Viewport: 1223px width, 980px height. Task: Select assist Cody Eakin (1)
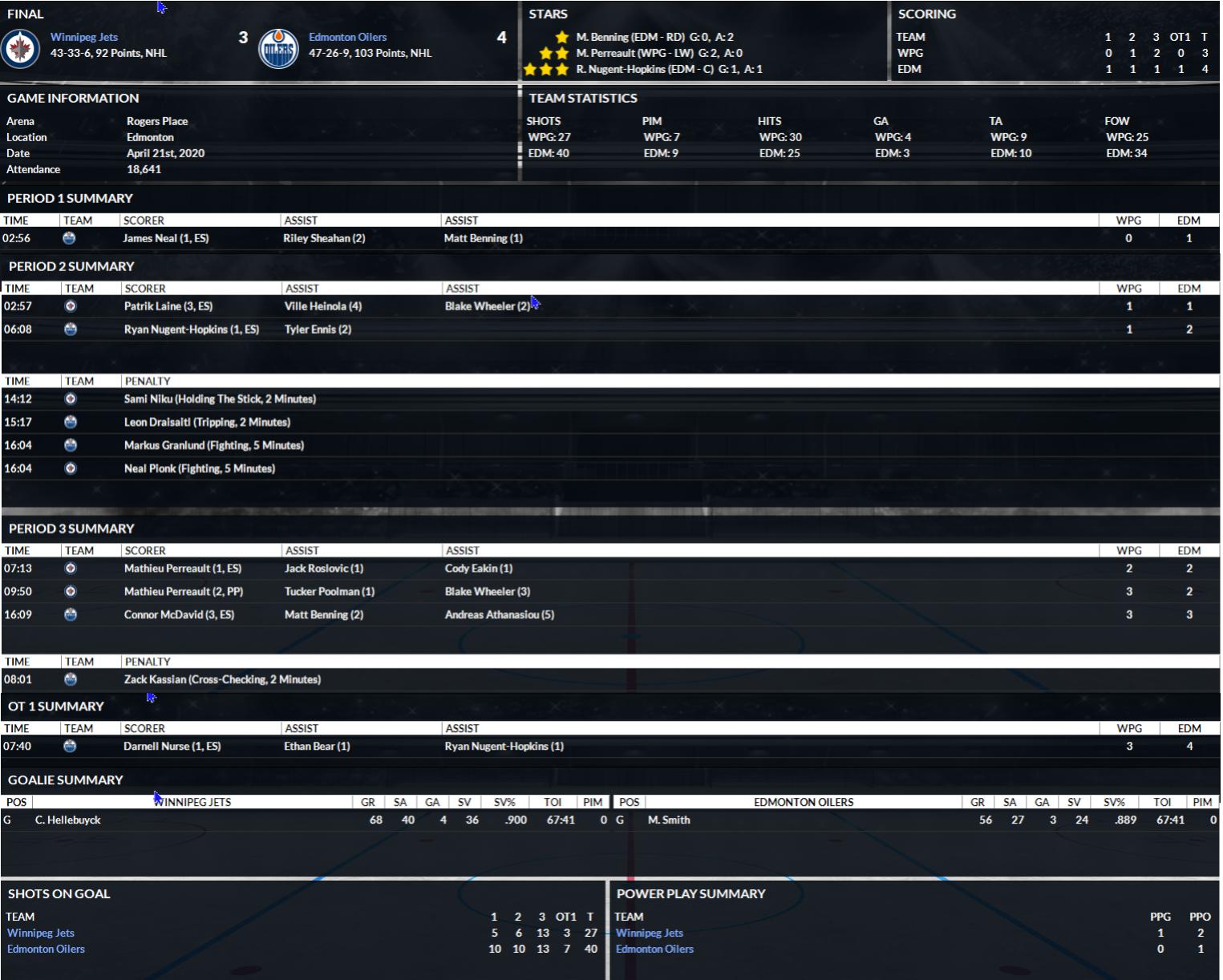coord(479,569)
